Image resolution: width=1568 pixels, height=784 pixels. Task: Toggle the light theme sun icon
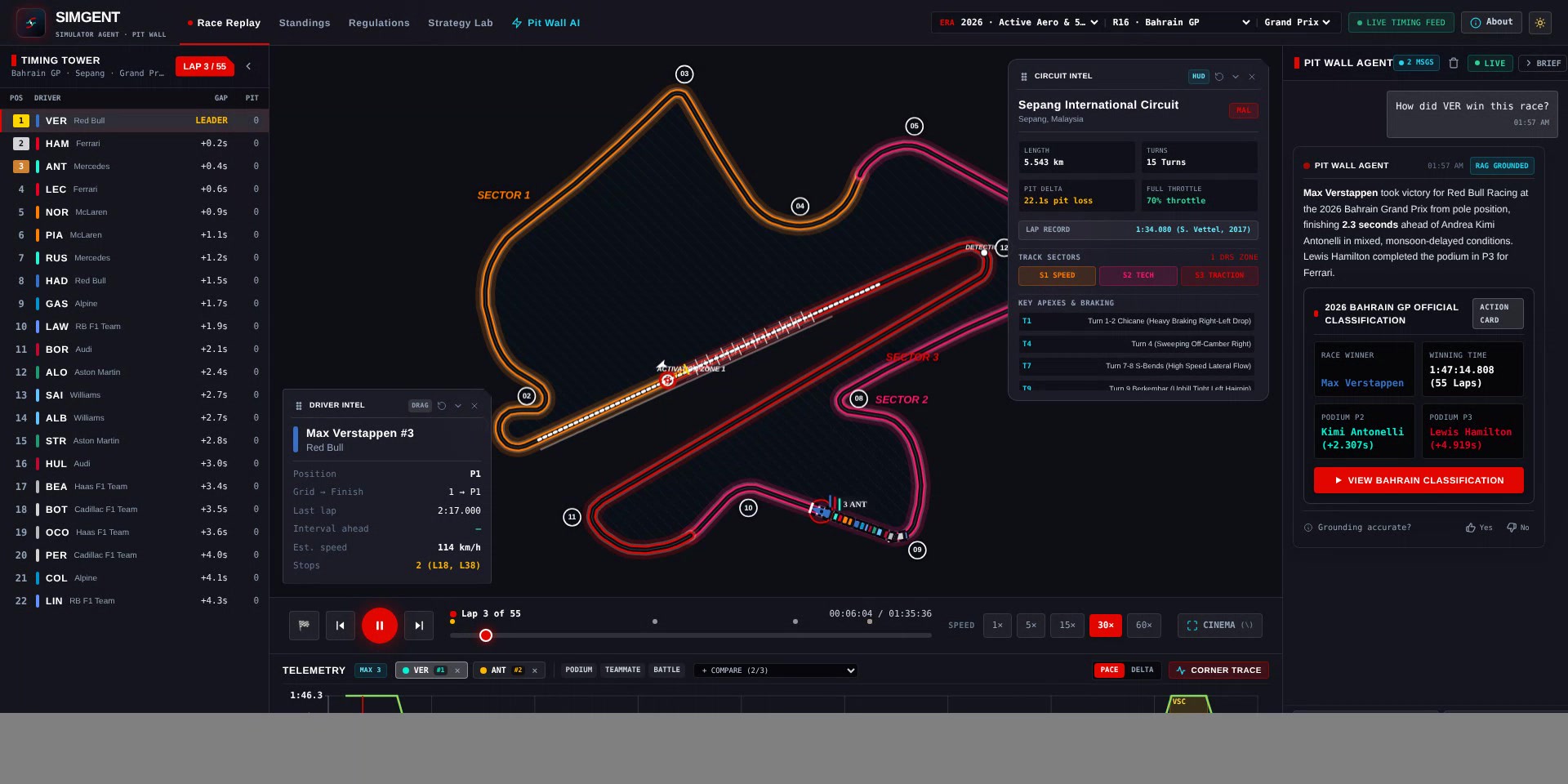click(1540, 23)
